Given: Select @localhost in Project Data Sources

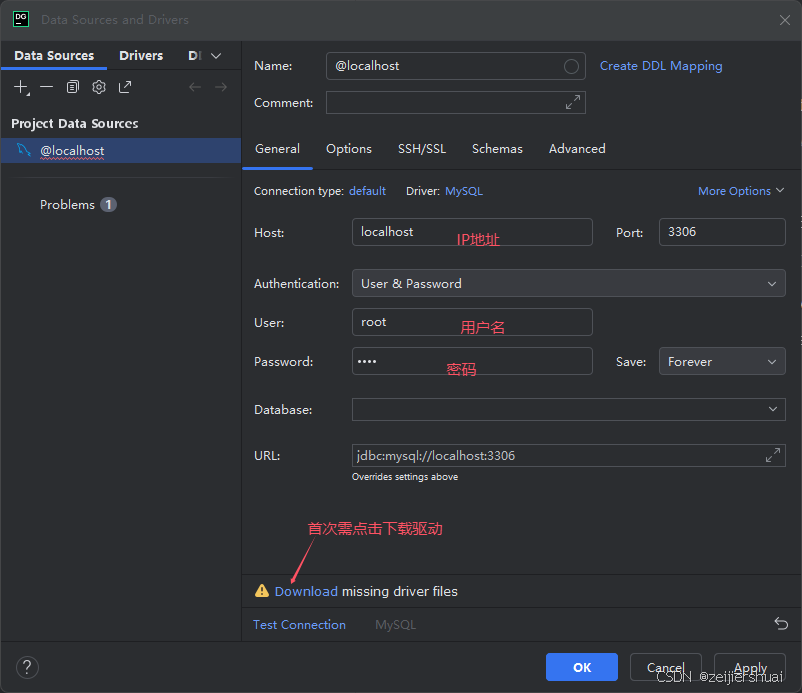Looking at the screenshot, I should click(121, 150).
